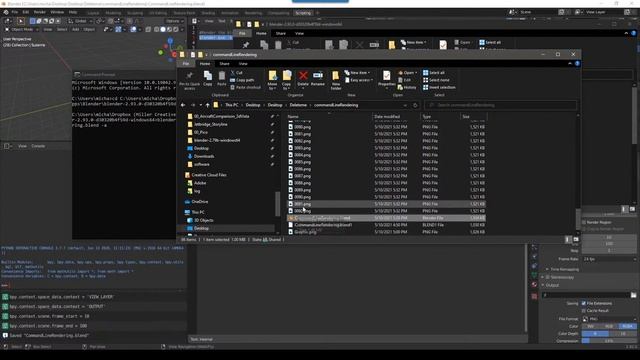Click the refresh icon next to address bar
Viewport: 640px width, 360px height.
click(x=415, y=105)
